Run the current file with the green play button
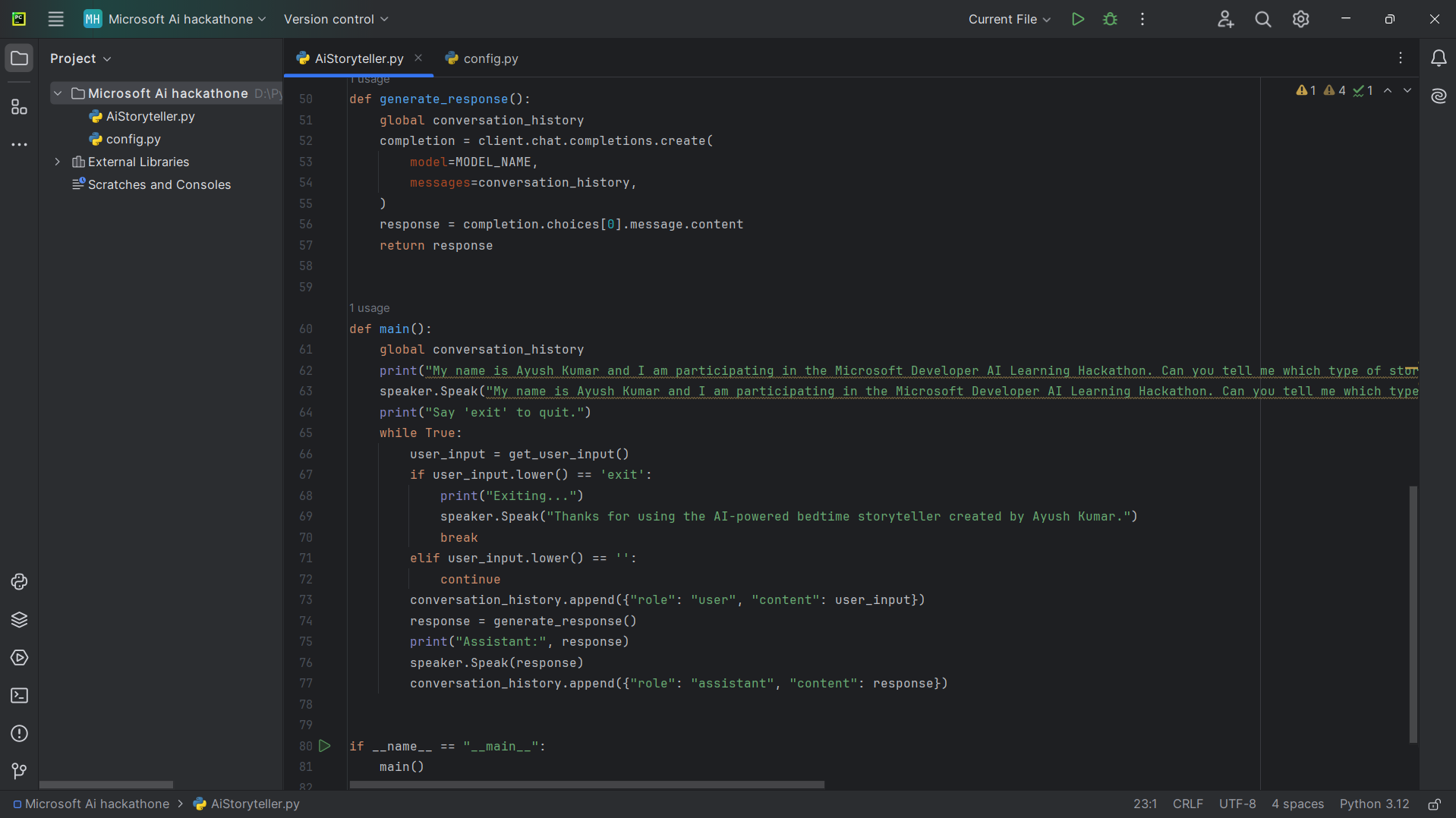This screenshot has height=818, width=1456. 1077,19
